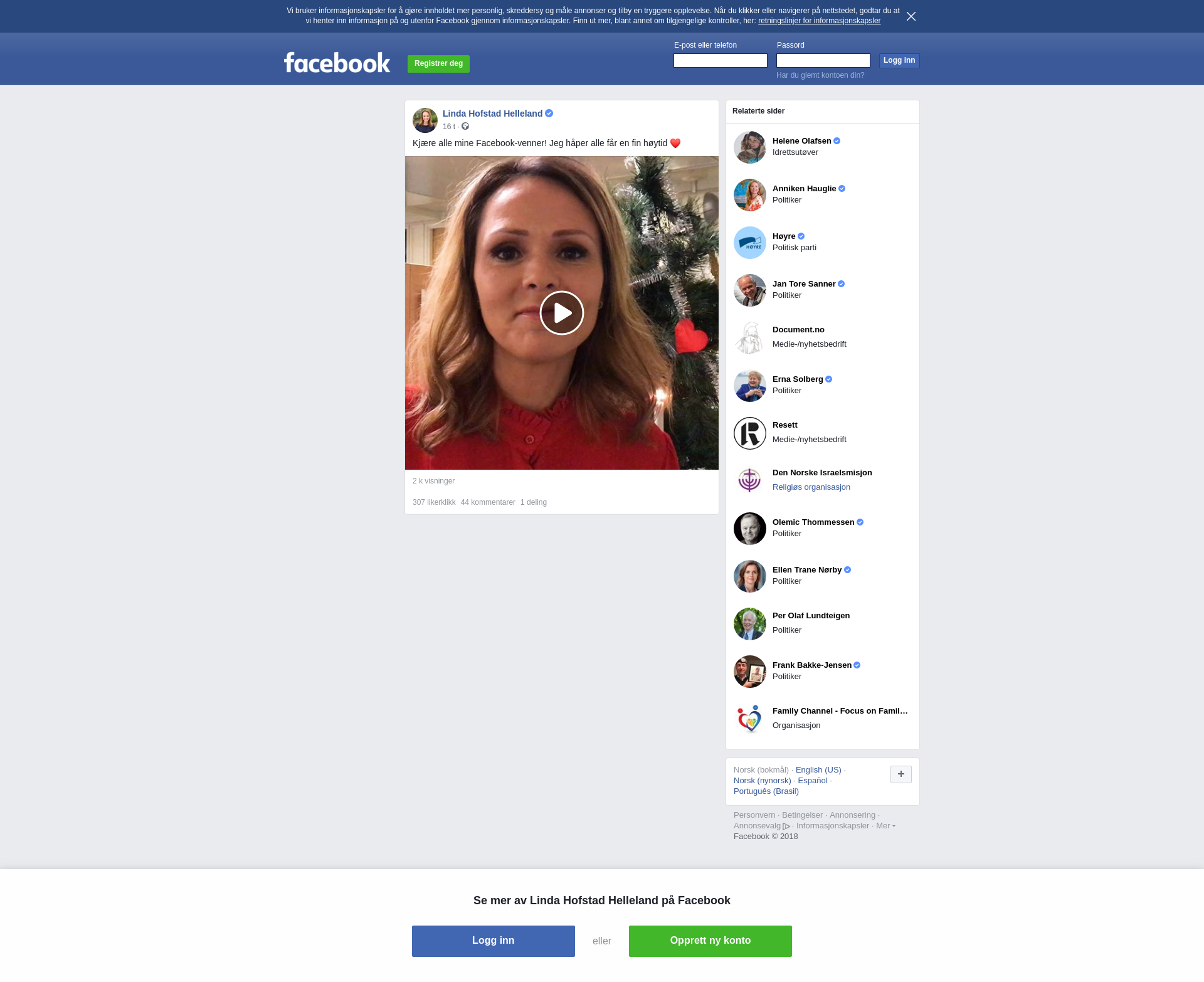Click Linda Hofstad Helleland's profile picture
Screen dimensions: 1204x982
pos(425,120)
